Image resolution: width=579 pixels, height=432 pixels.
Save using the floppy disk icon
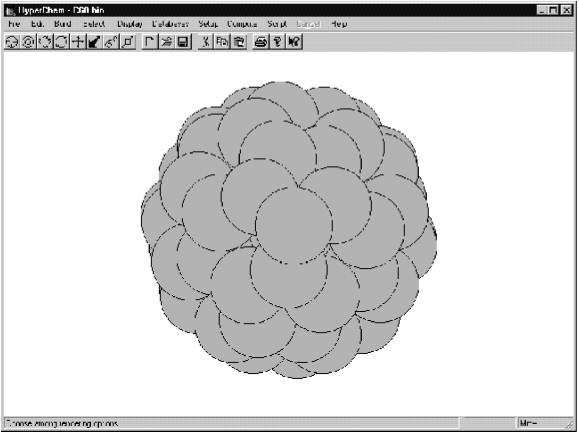click(183, 42)
